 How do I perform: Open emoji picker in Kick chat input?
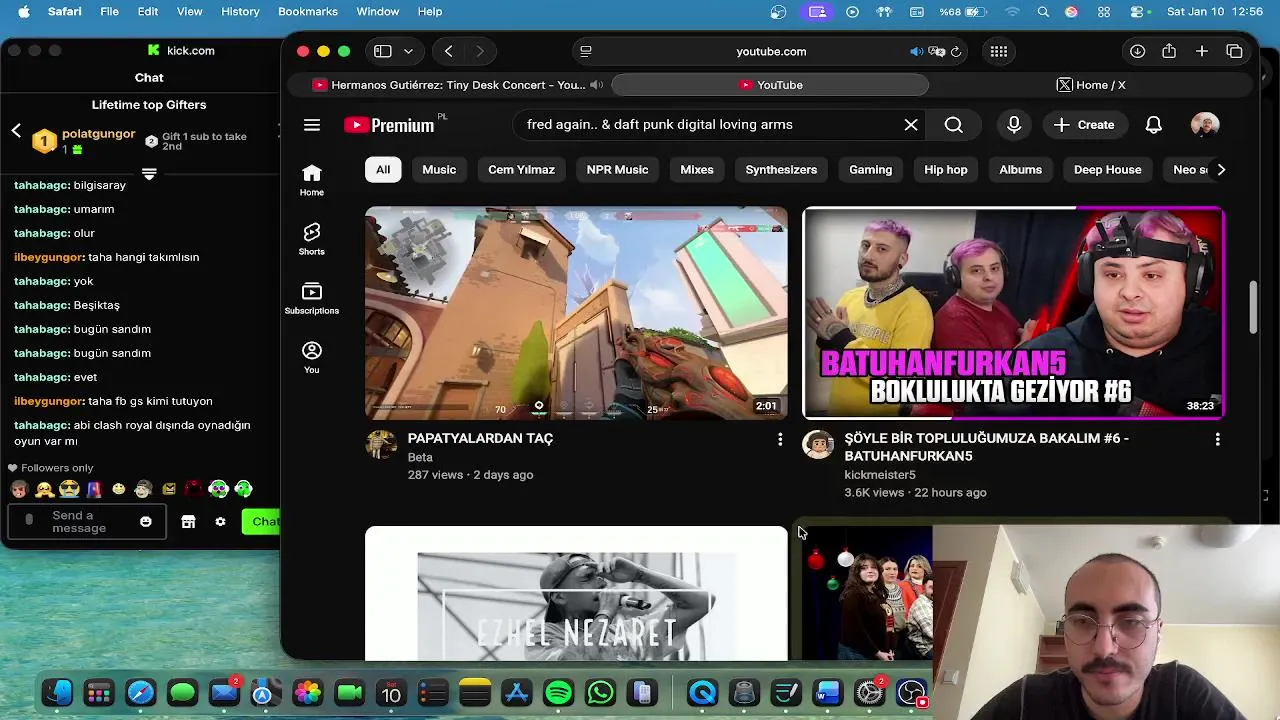pos(146,522)
